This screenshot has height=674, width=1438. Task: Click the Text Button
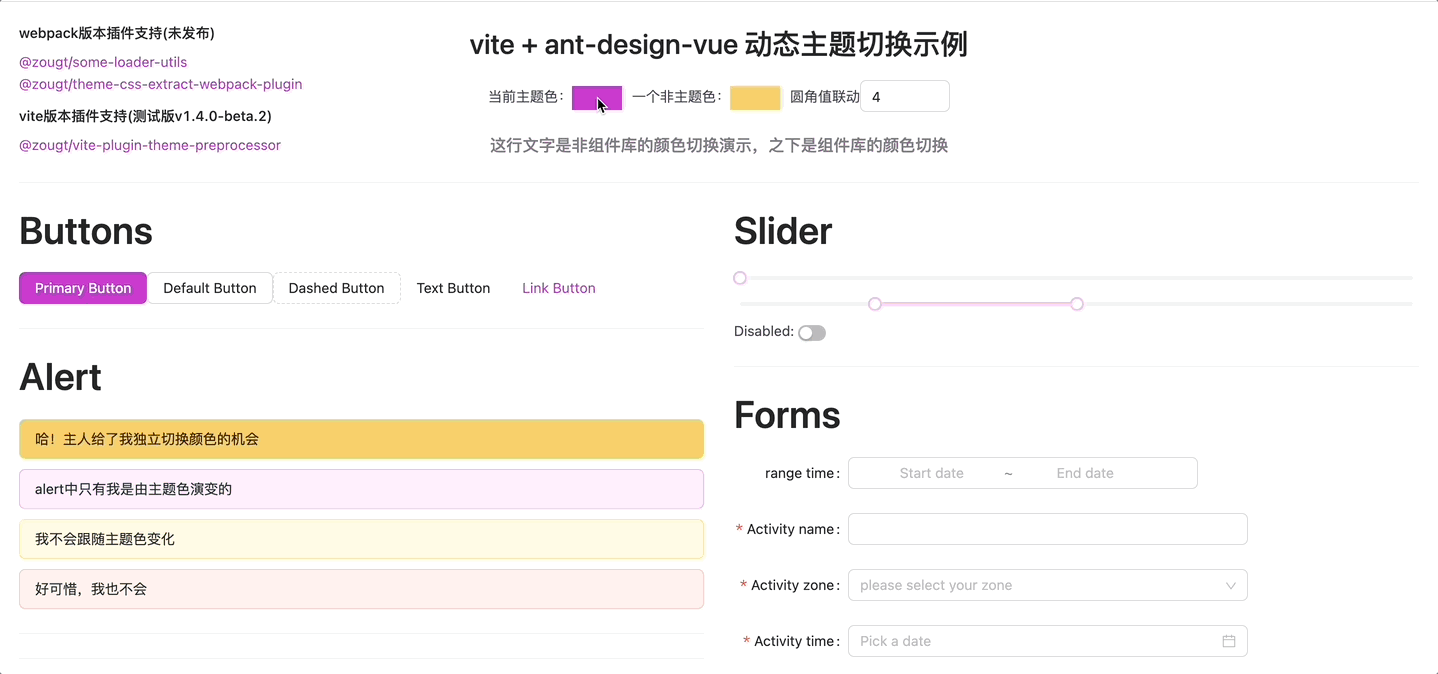[453, 288]
